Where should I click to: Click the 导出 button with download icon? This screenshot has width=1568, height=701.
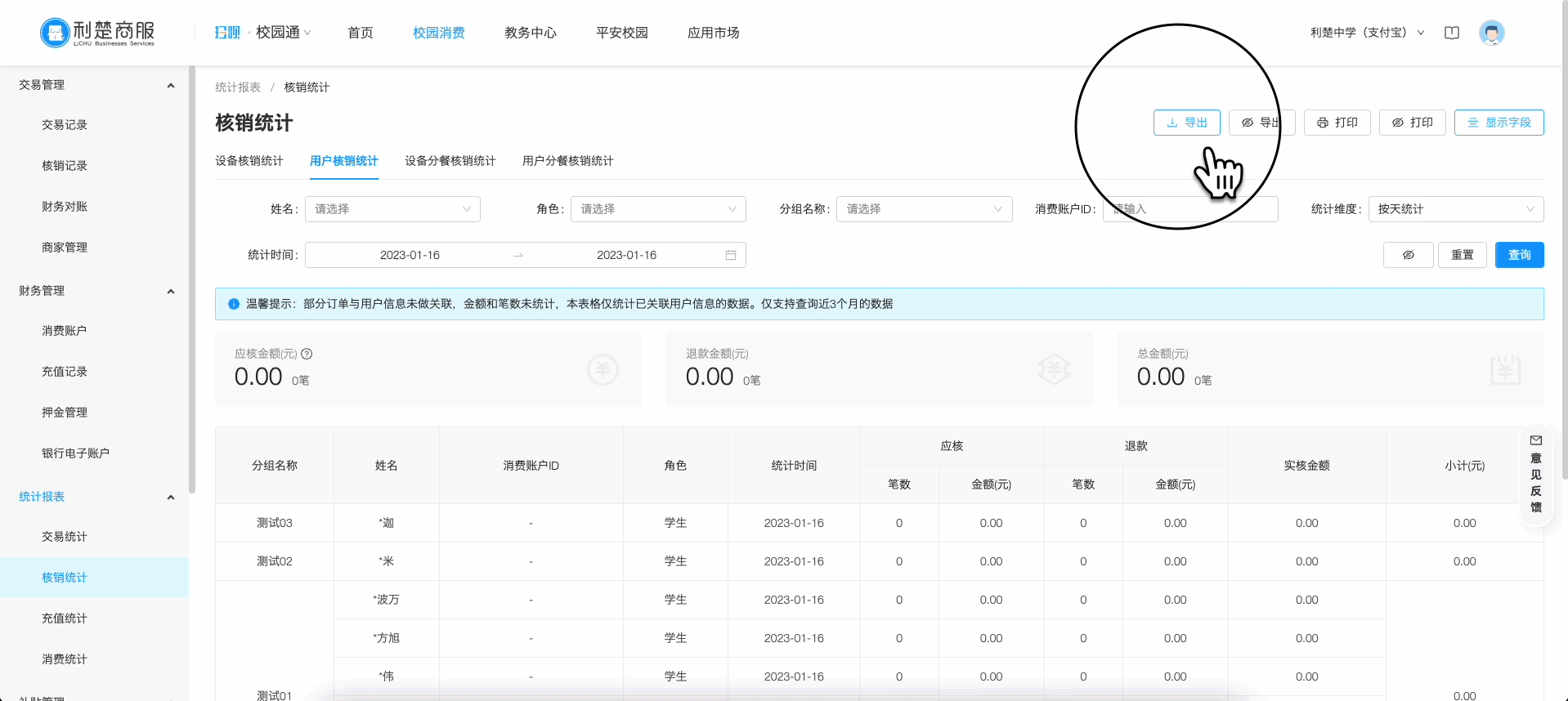coord(1186,123)
